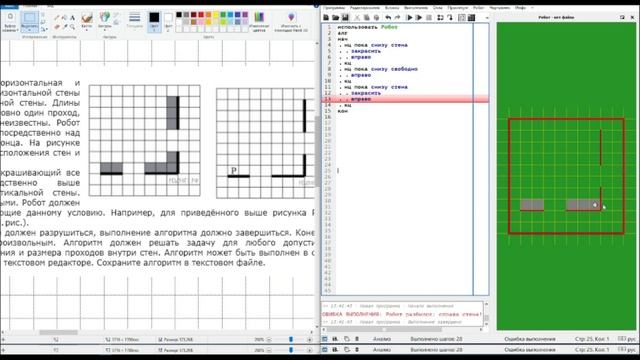
Task: Open the Paint File tab
Action: click(x=9, y=7)
